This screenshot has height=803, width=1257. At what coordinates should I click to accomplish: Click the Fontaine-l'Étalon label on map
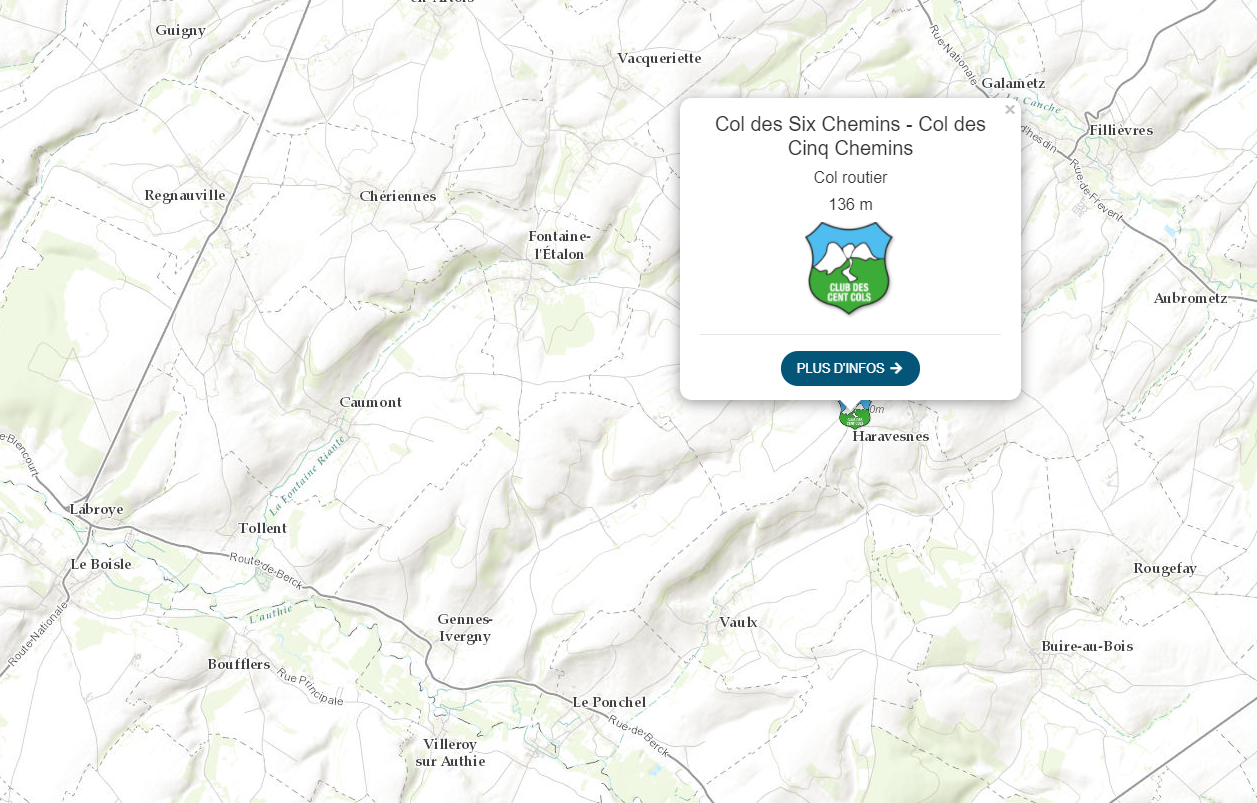tap(559, 245)
